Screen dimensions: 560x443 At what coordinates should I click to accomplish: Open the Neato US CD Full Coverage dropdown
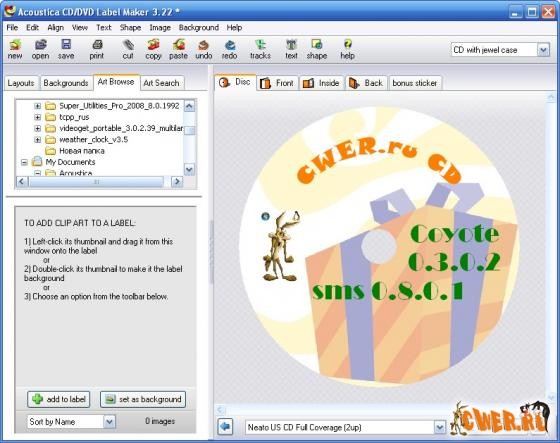click(440, 427)
